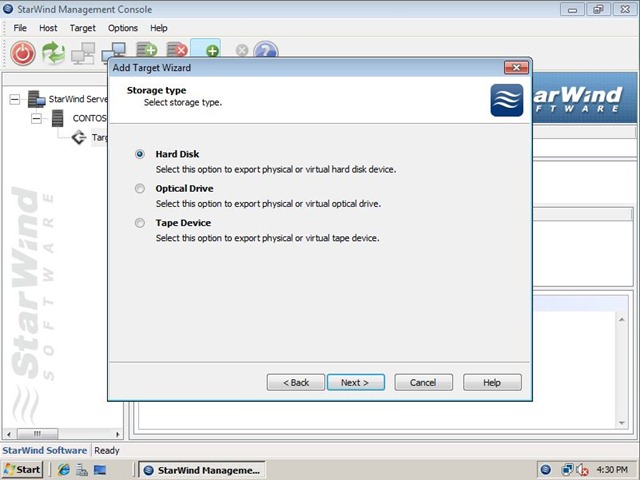Click the 'Storage type' wizard heading
640x480 pixels.
(x=156, y=90)
